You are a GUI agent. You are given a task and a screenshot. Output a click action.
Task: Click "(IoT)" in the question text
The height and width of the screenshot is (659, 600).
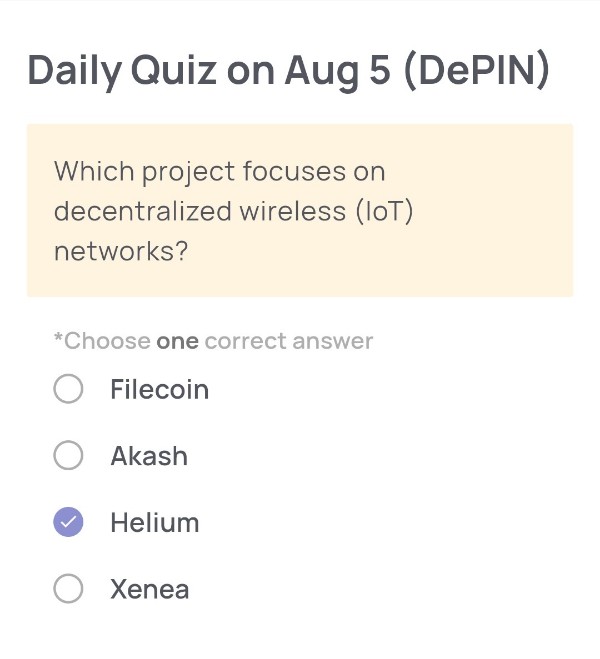tap(384, 211)
